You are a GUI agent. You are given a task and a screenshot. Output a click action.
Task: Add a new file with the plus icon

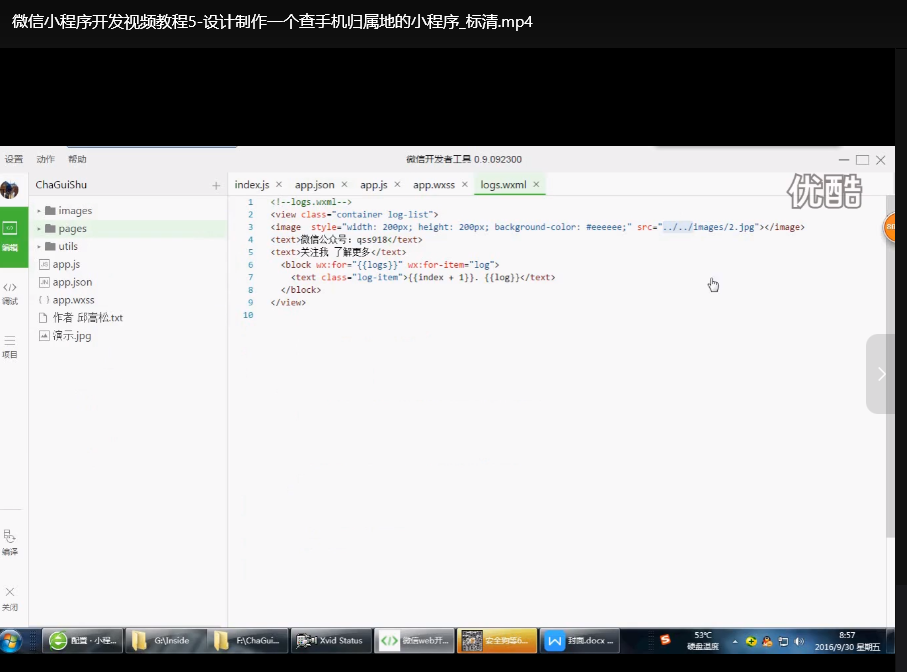(216, 186)
